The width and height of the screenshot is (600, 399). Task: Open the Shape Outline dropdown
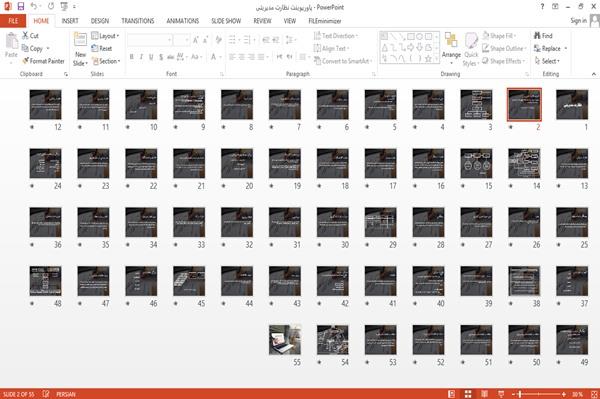(504, 49)
